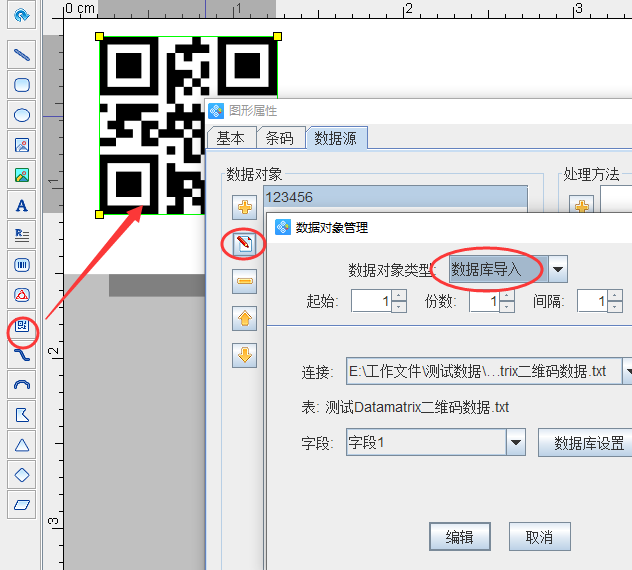The image size is (632, 570).
Task: Click the one-dimensional barcode tool
Action: click(21, 265)
